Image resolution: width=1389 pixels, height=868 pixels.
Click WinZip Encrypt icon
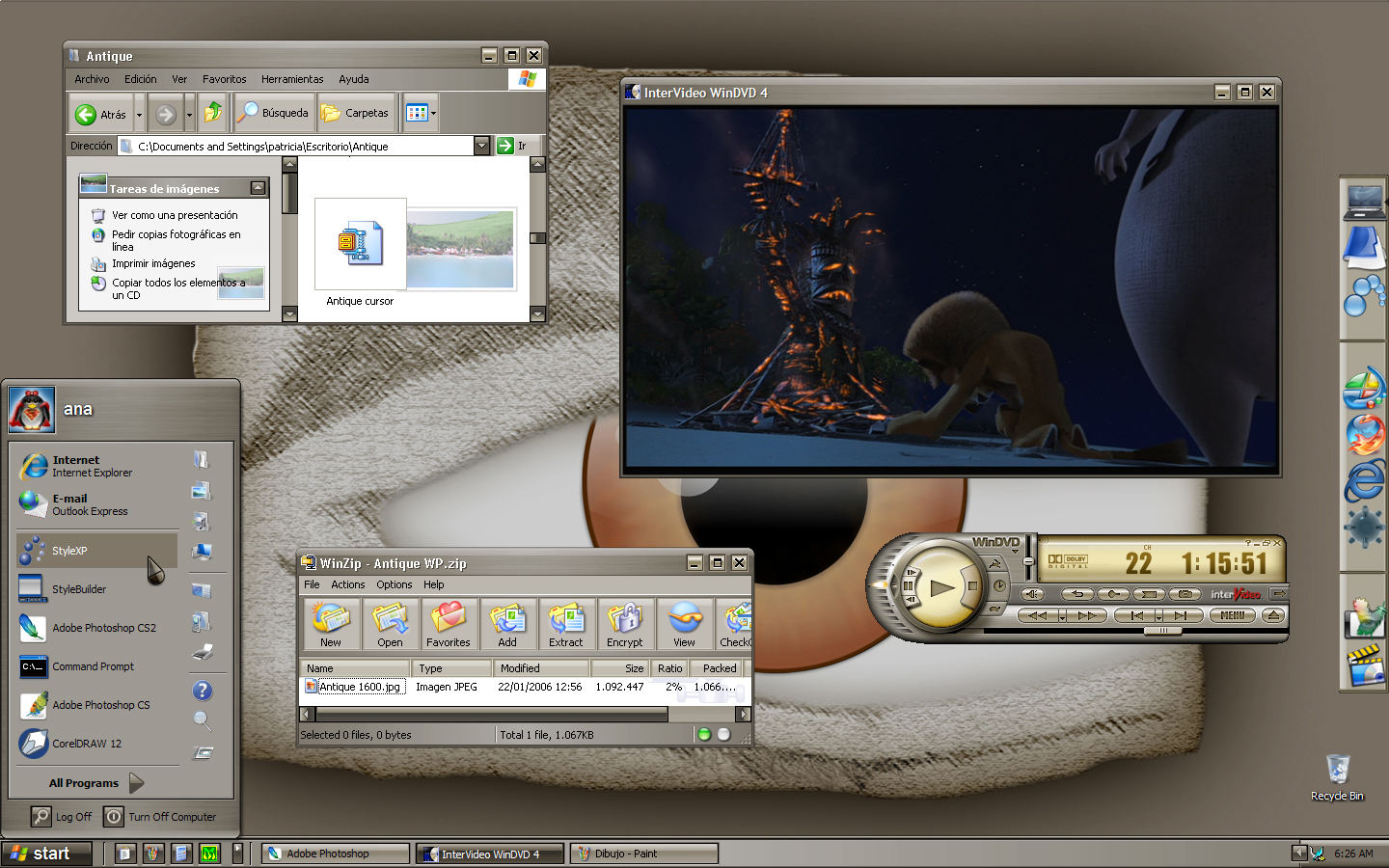pos(624,624)
